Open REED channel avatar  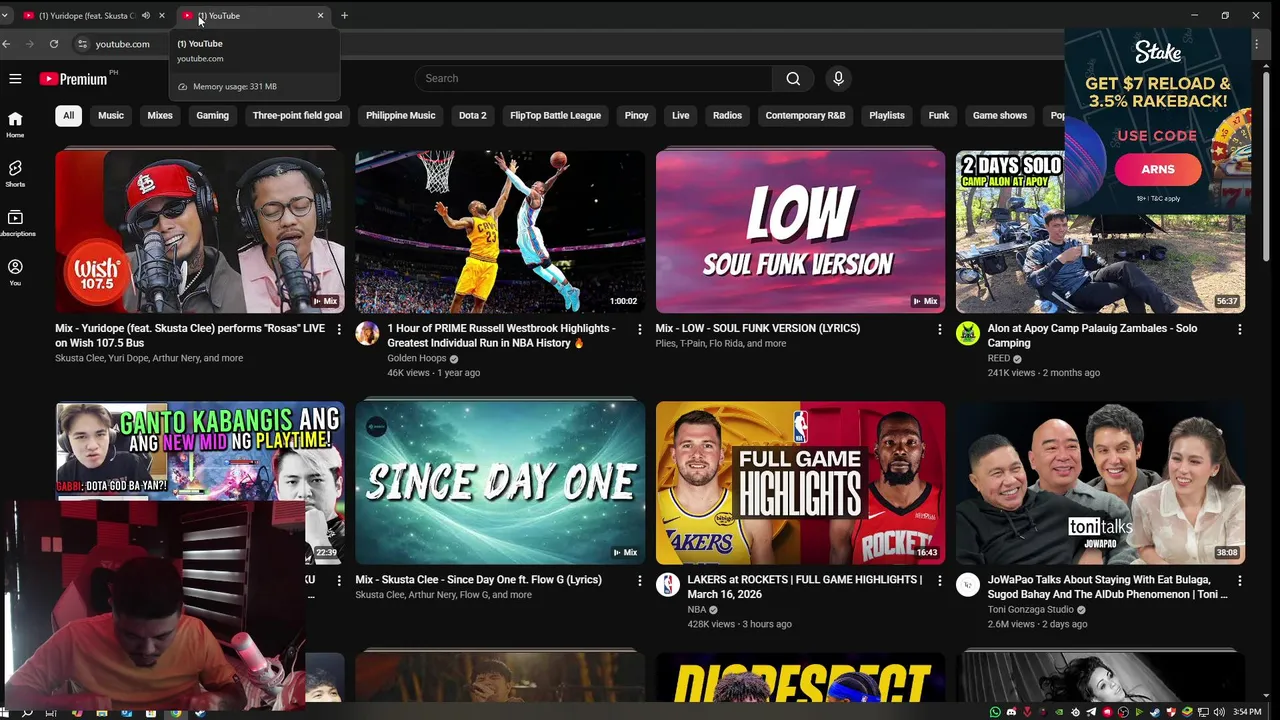(967, 333)
